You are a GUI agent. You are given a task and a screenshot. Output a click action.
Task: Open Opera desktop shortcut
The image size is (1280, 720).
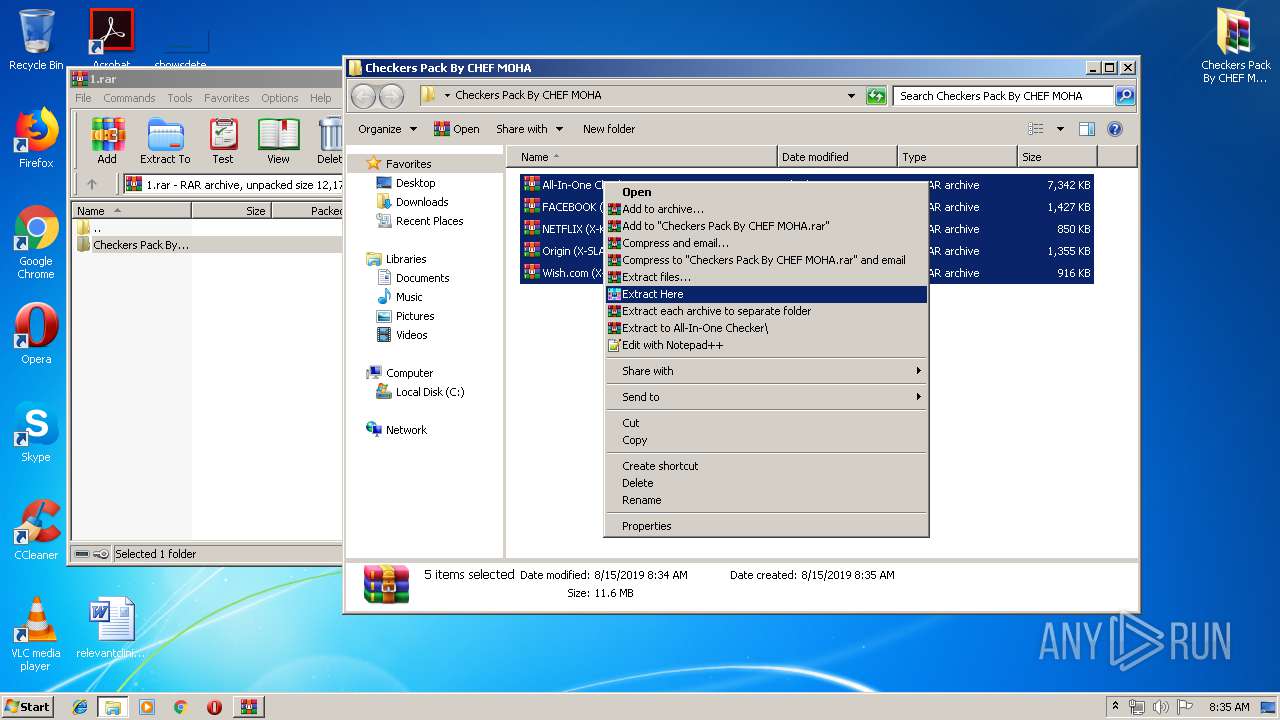[x=36, y=334]
